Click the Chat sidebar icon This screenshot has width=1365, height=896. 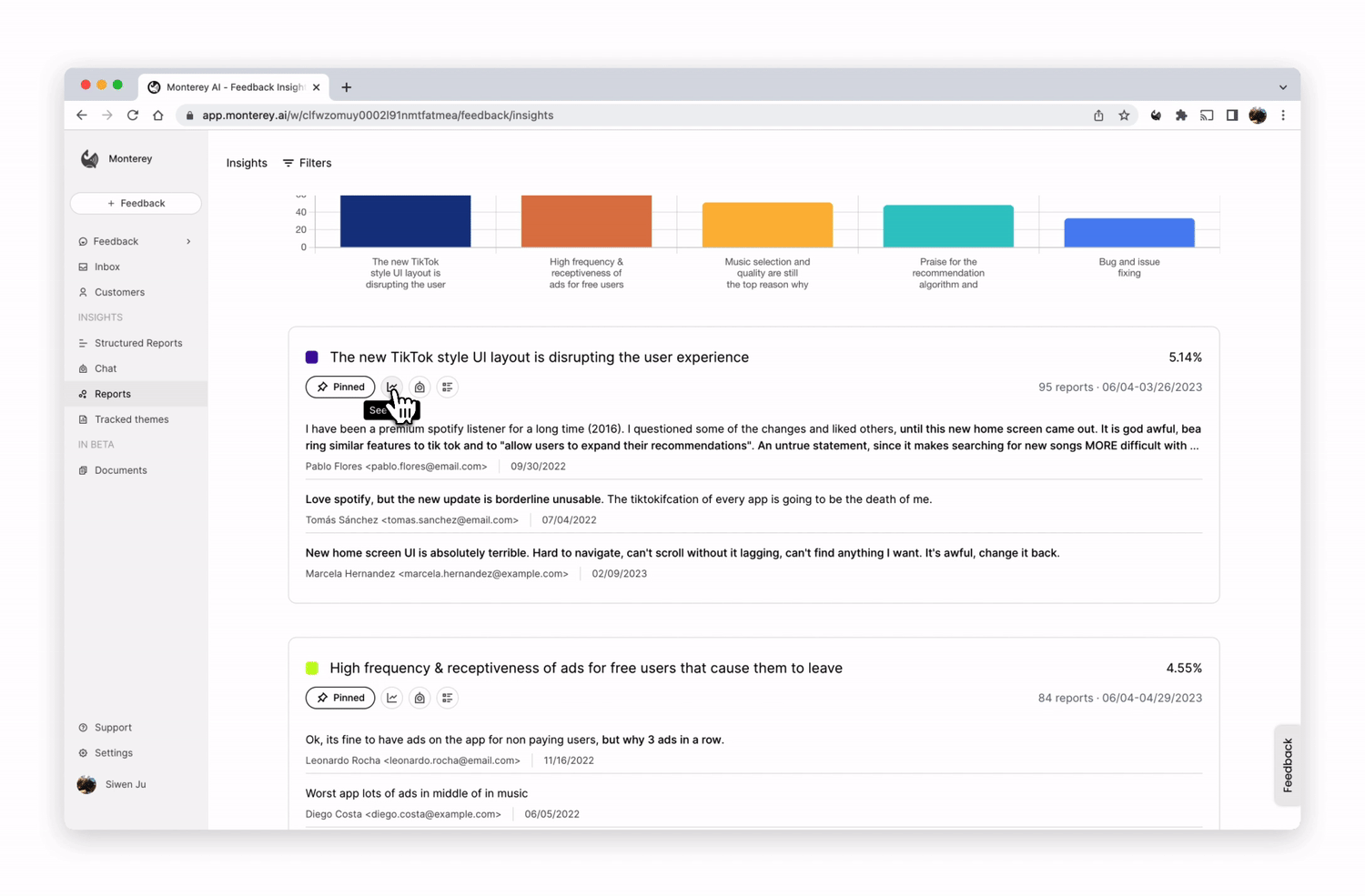coord(83,368)
